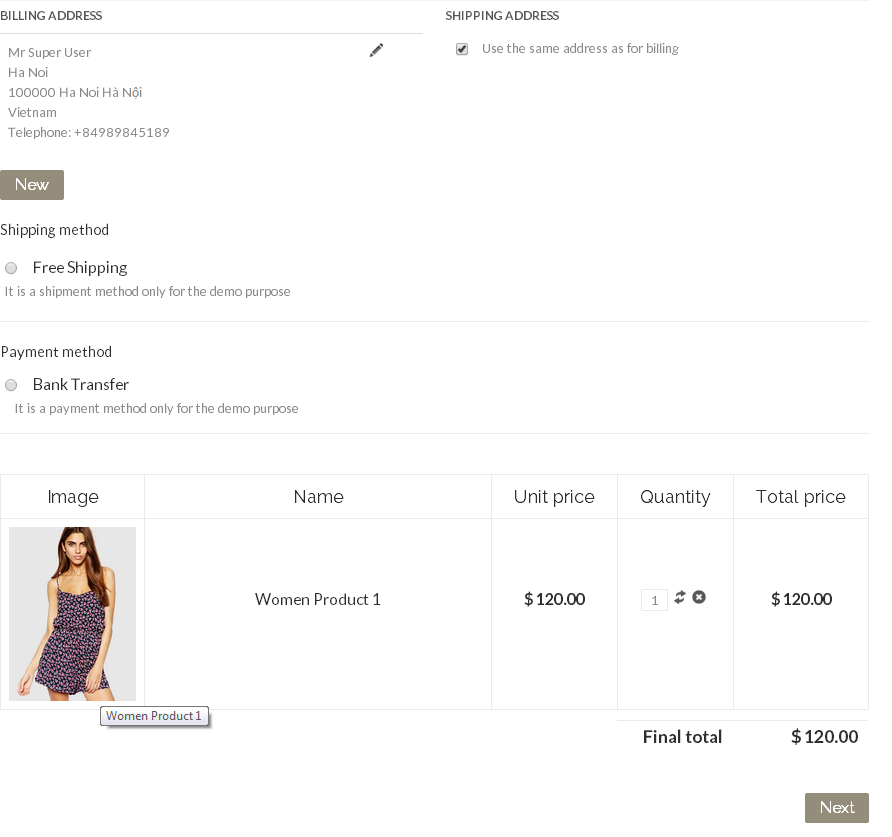Click the Women Product 1 tooltip
Image resolution: width=892 pixels, height=837 pixels.
tap(154, 716)
